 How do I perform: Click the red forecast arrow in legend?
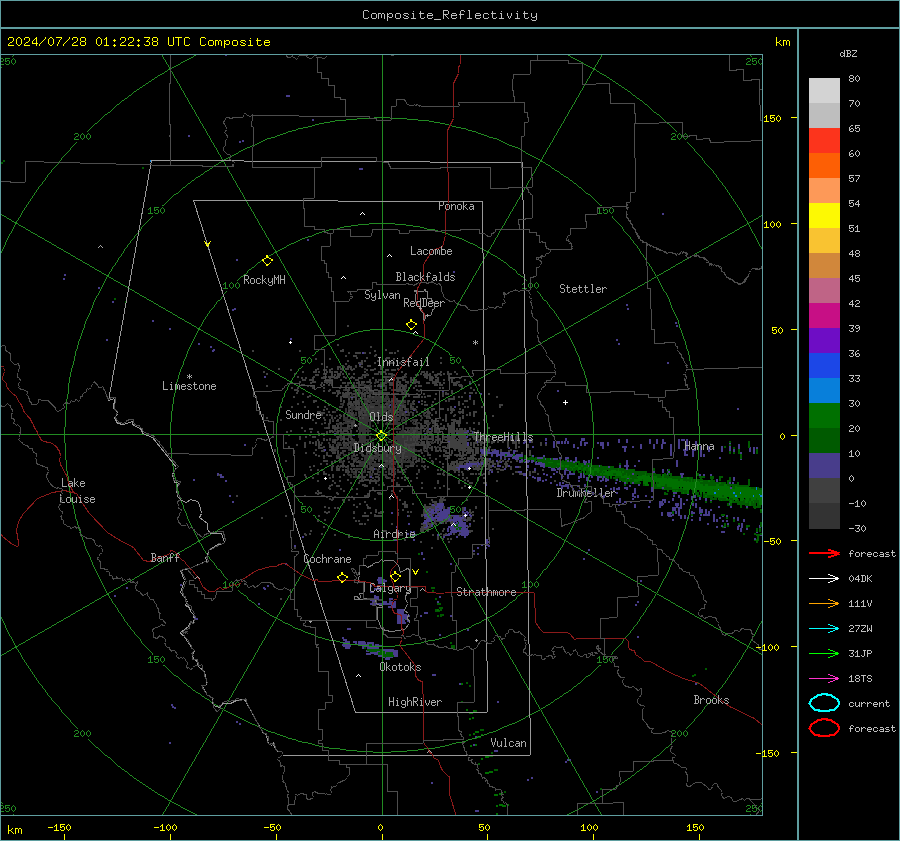coord(824,553)
